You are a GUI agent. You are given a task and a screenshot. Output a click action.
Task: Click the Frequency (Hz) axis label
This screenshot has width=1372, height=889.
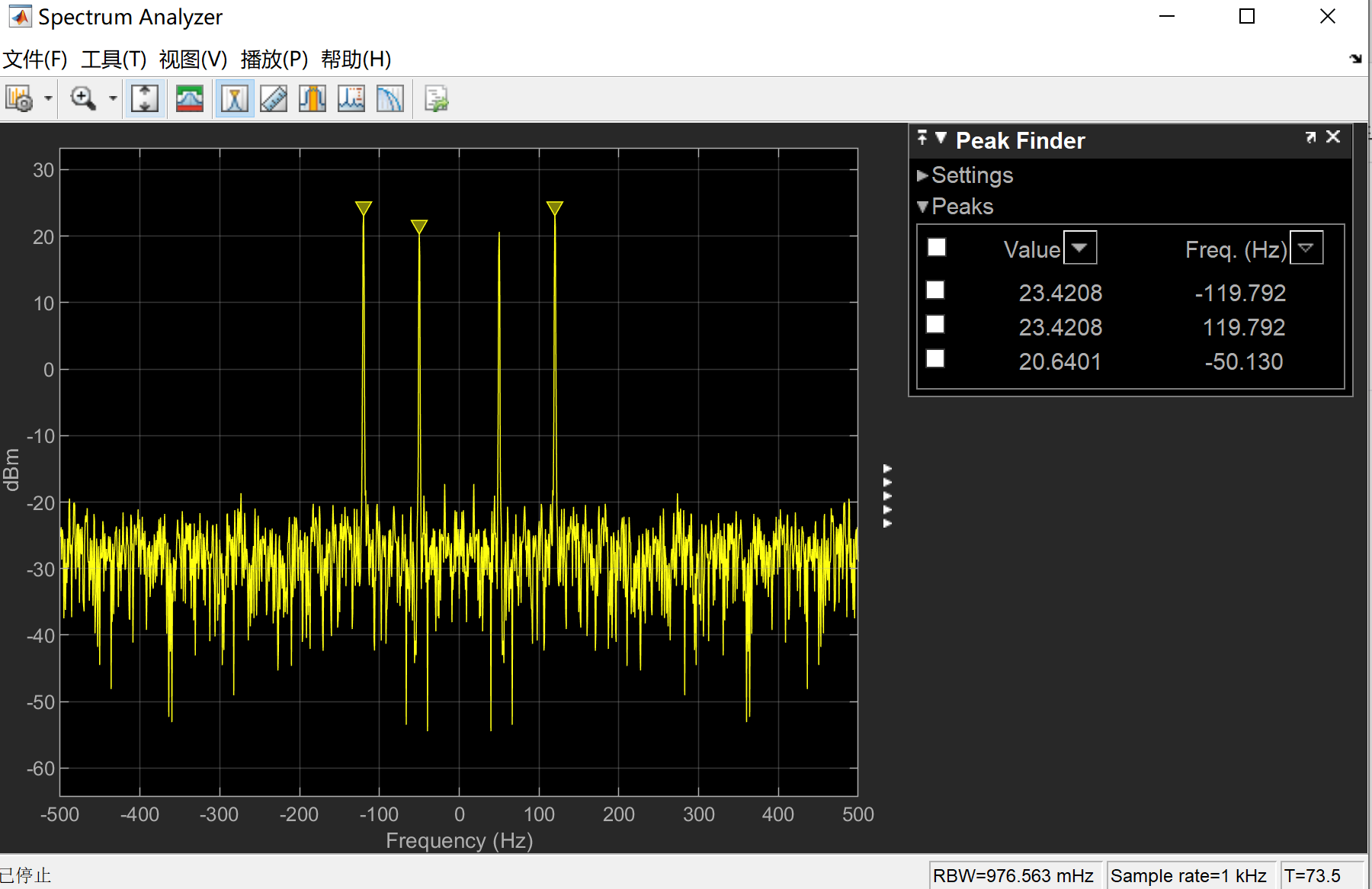tap(460, 840)
